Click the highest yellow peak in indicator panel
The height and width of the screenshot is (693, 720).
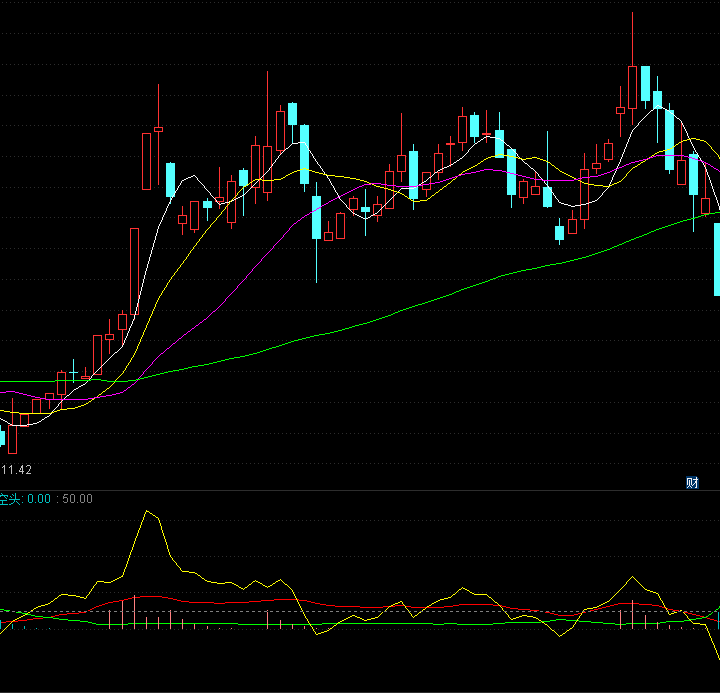tap(146, 511)
